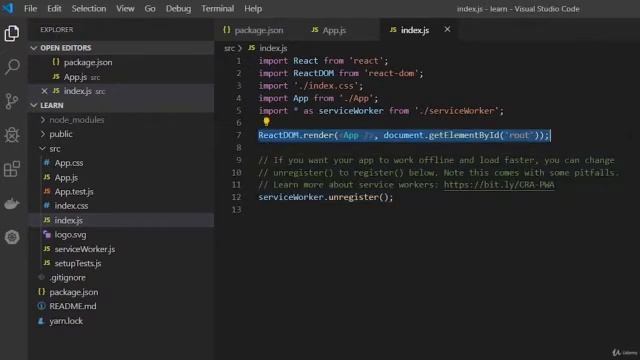The width and height of the screenshot is (640, 360).
Task: Close index.js in Open Editors list
Action: click(x=44, y=91)
